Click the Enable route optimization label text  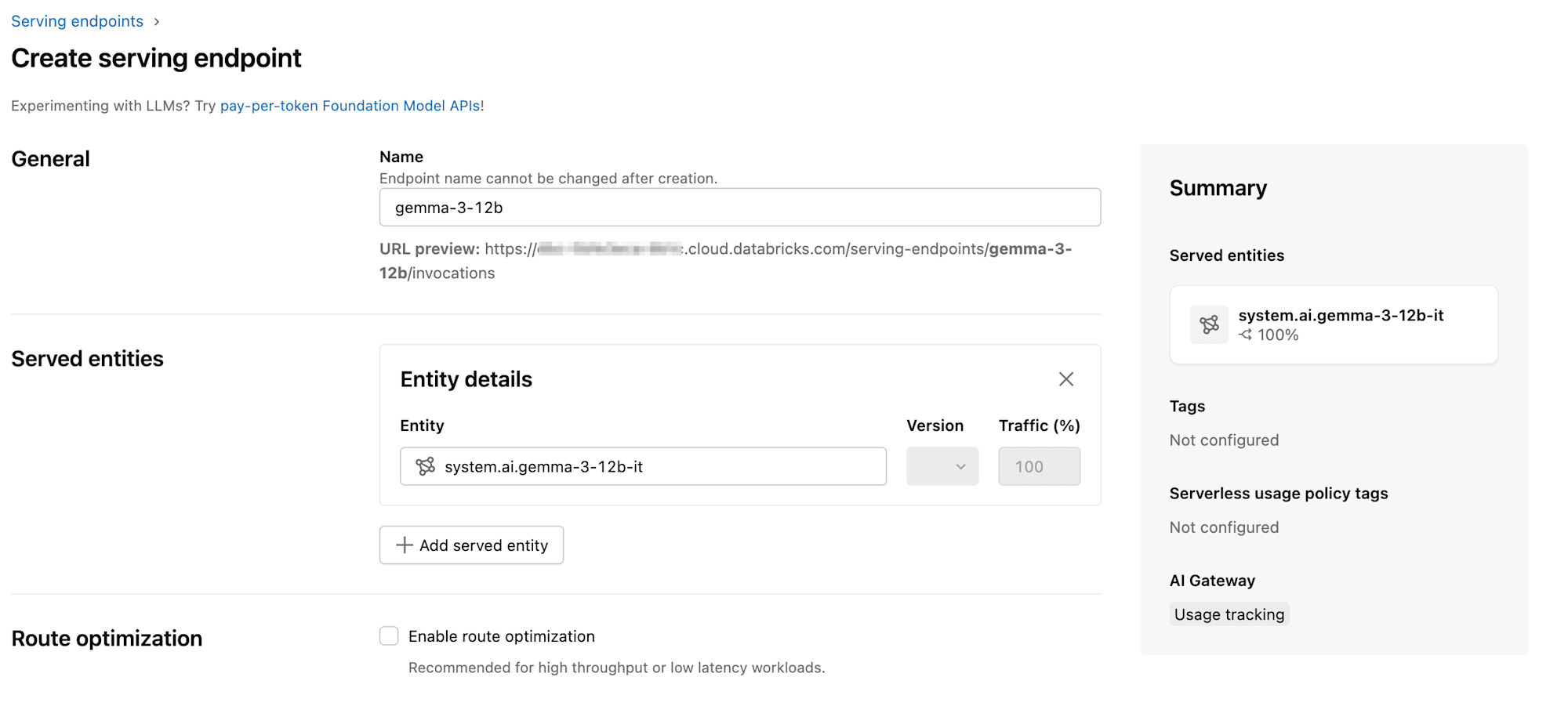(x=501, y=635)
